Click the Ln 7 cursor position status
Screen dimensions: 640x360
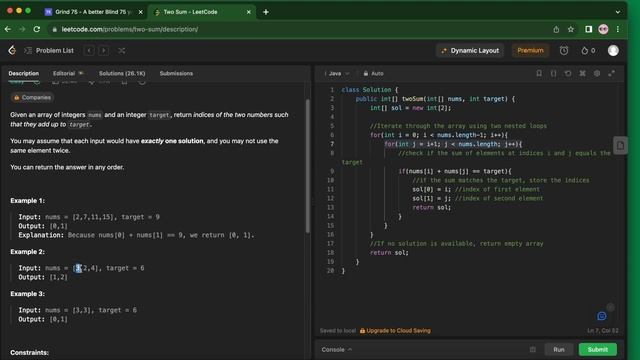point(602,331)
